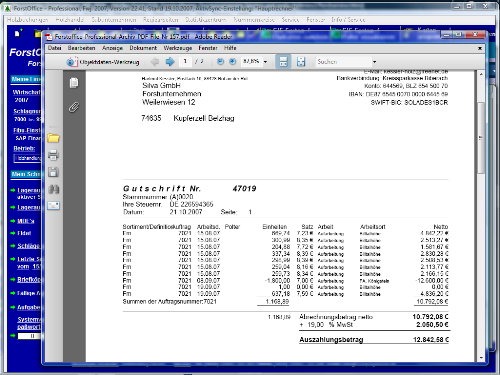The image size is (500, 375).
Task: Open the Bearbeiten menu
Action: (x=81, y=48)
